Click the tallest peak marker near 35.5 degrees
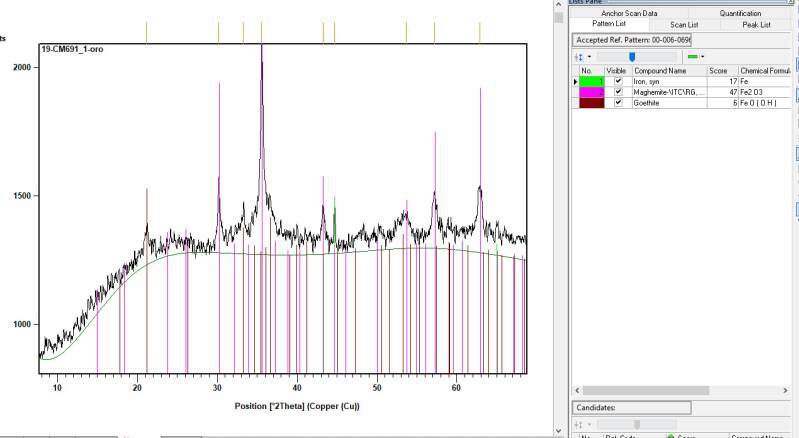 [262, 32]
